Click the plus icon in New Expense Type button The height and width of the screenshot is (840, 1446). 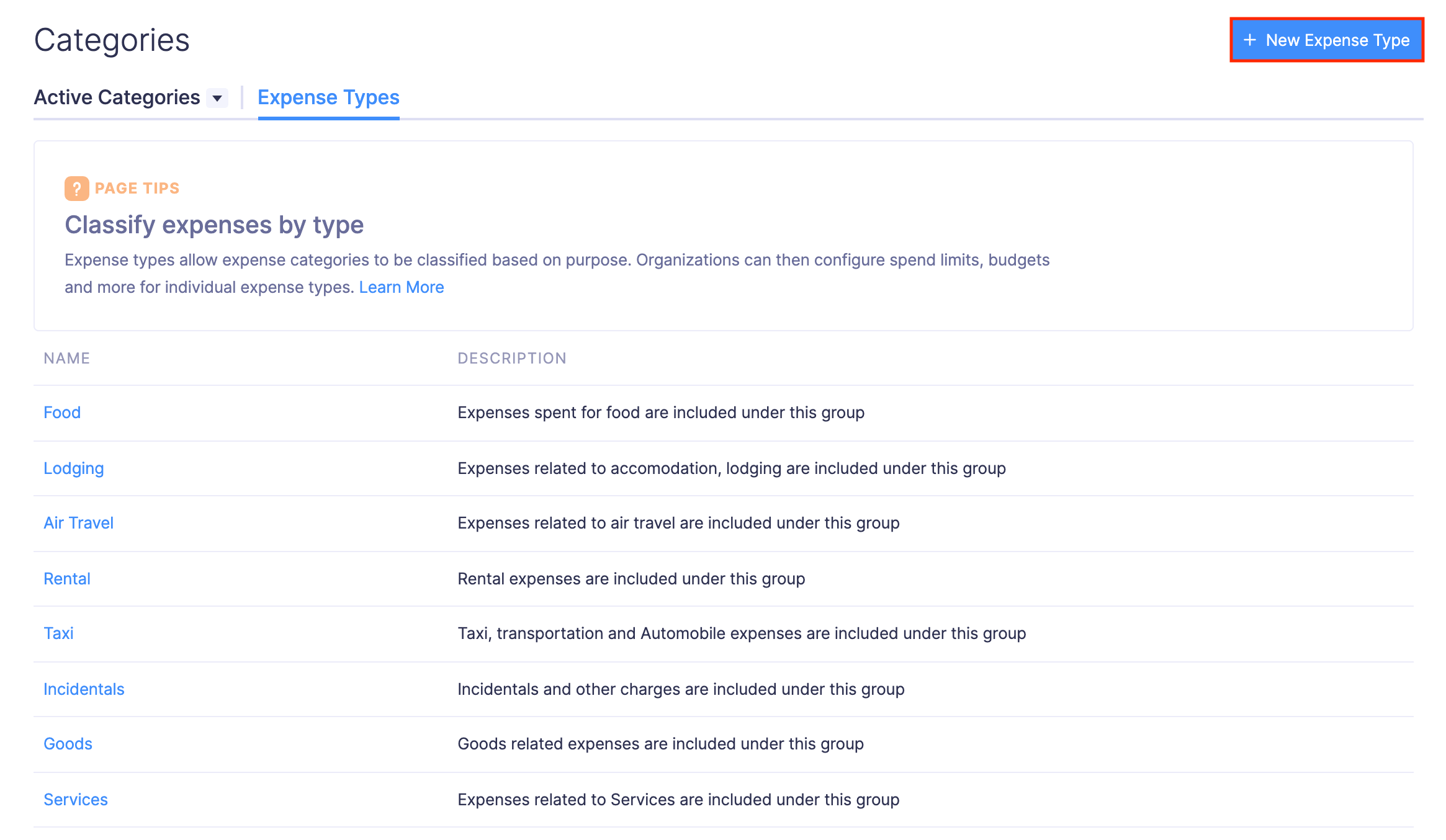pyautogui.click(x=1249, y=40)
